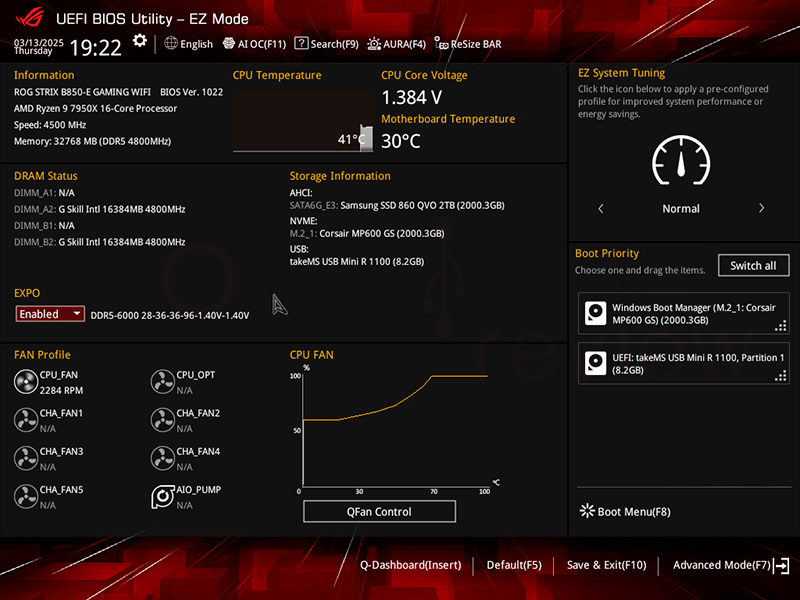The width and height of the screenshot is (800, 600).
Task: Click Windows Boot Manager disk icon
Action: tap(595, 313)
